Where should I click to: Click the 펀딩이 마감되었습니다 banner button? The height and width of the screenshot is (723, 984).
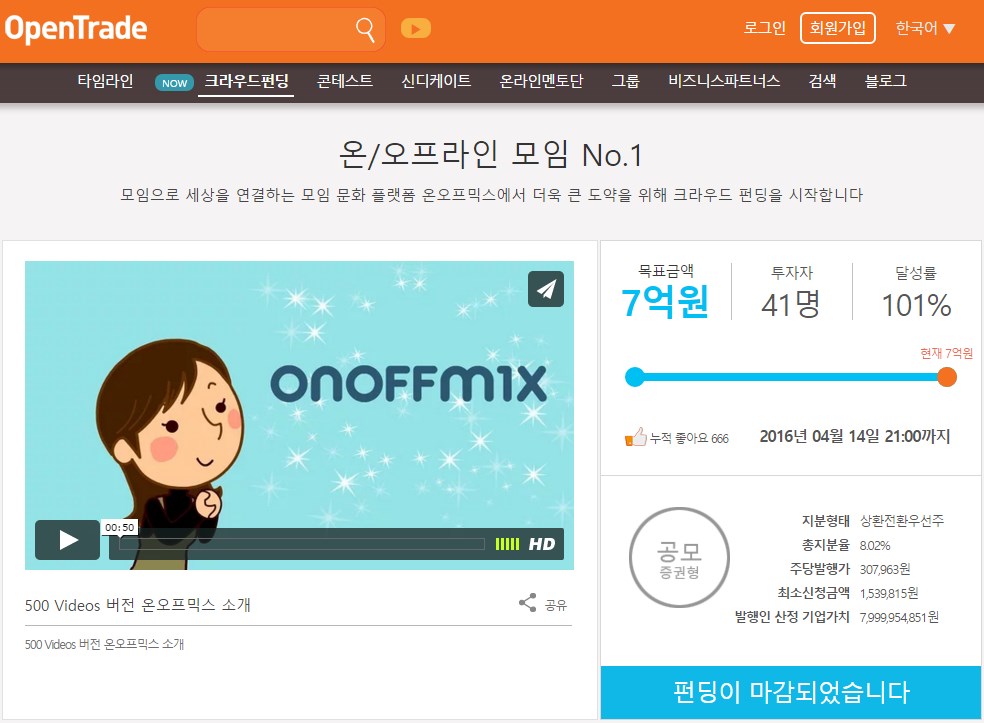pyautogui.click(x=791, y=692)
